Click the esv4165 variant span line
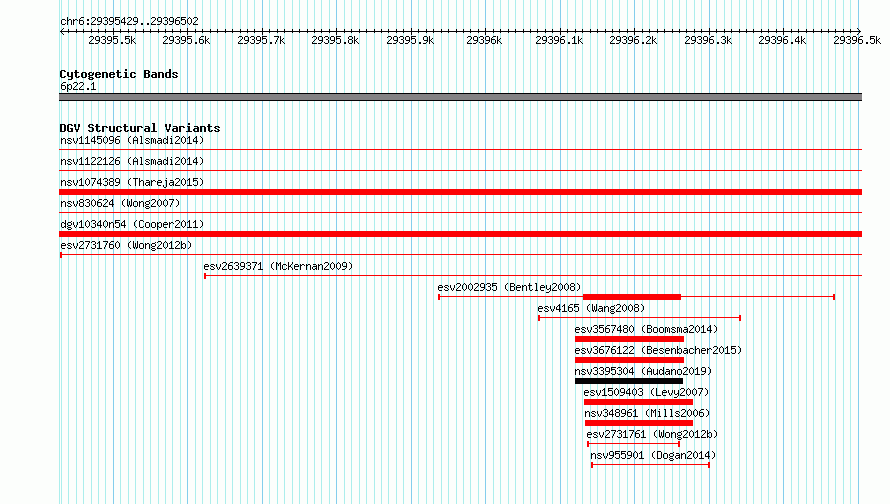Screen dimensions: 890x504 [x=640, y=318]
